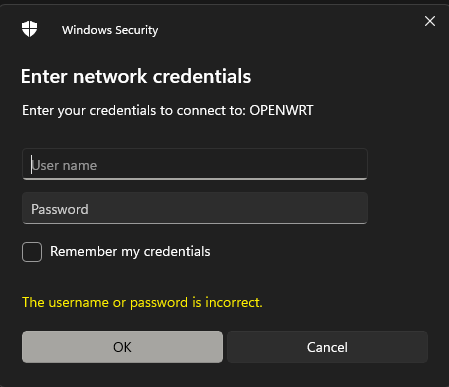Click the yellow incorrect password error message
Screen dimensions: 449x387
(142, 303)
